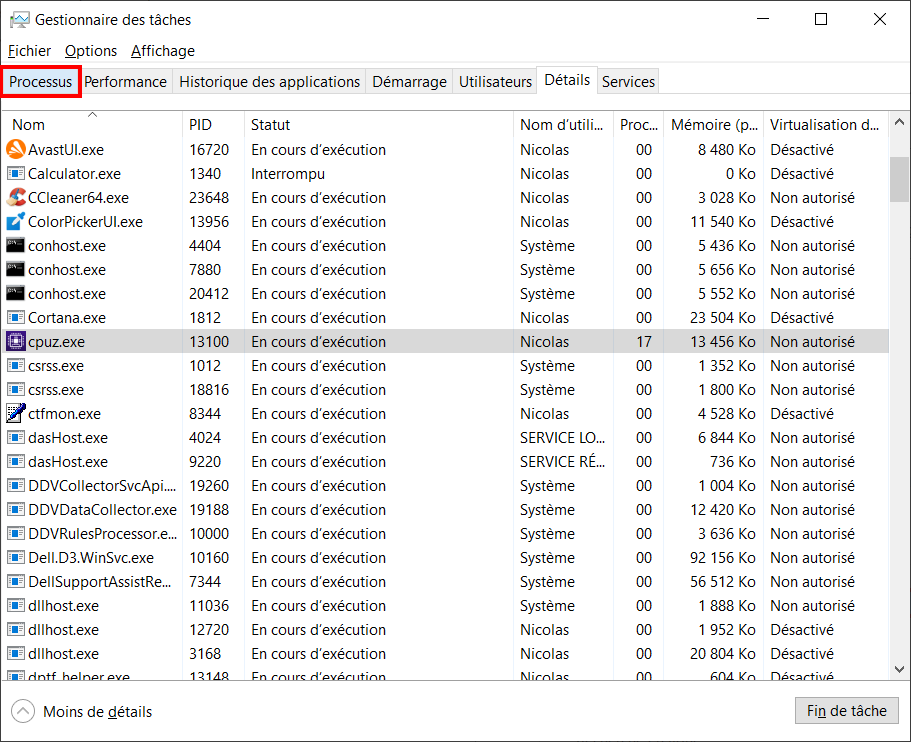The image size is (911, 742).
Task: Click the 20 804 Ko memory value
Action: [723, 654]
